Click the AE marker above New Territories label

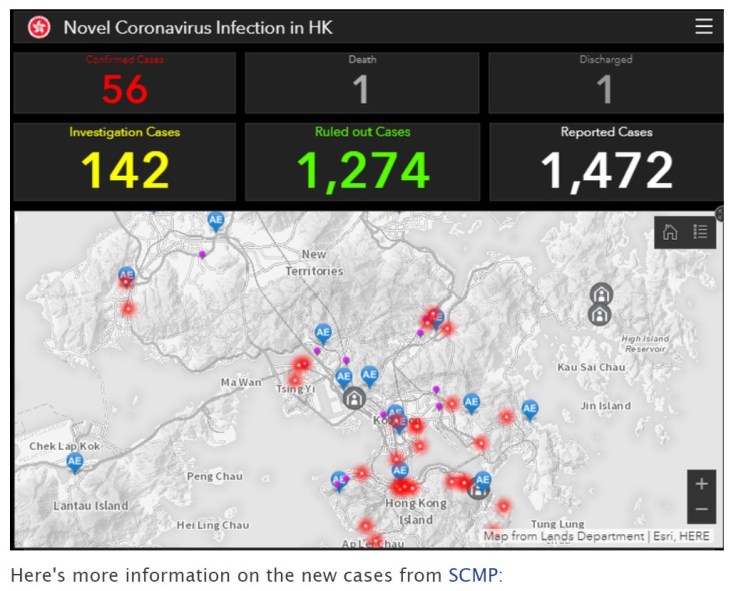215,219
